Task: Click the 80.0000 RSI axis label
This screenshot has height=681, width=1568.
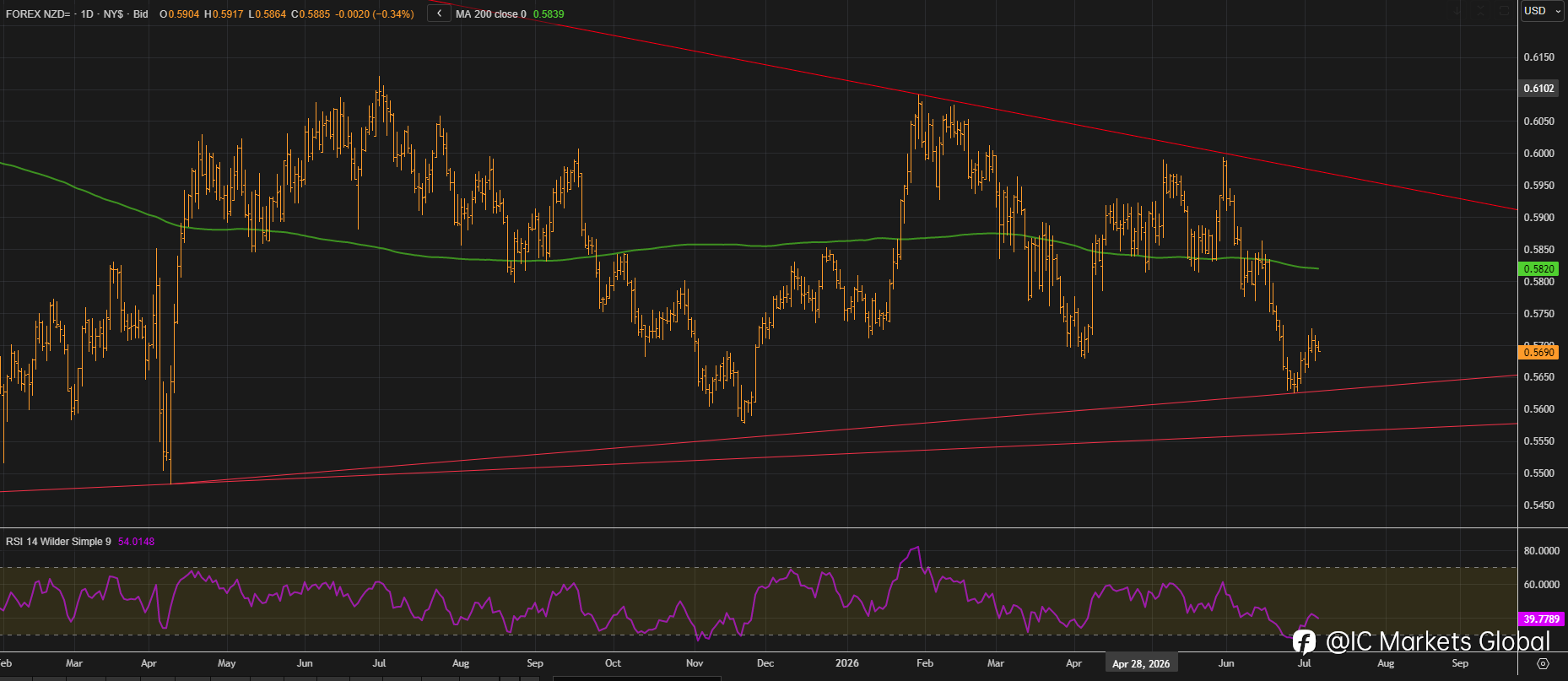Action: [1541, 551]
